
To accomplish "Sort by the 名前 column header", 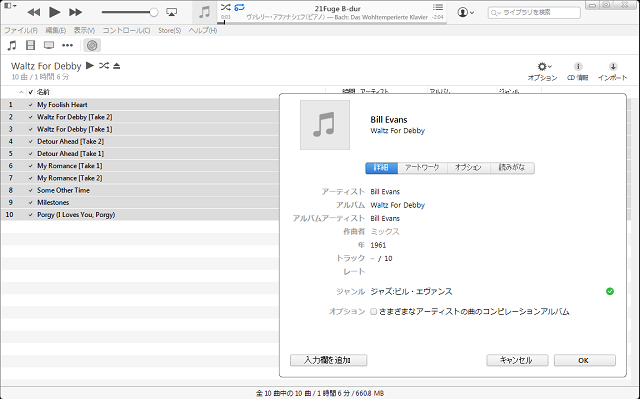I will [43, 92].
